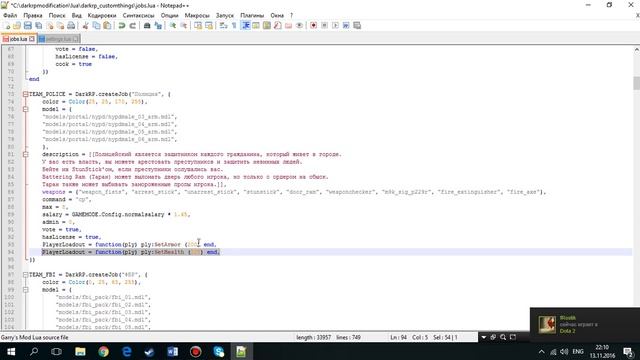Viewport: 640px width, 360px height.
Task: Open overlay dropdown arrow beside status bar
Action: 484,337
